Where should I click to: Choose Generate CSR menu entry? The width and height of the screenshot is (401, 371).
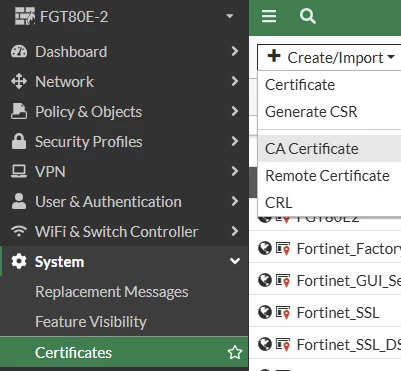tap(329, 112)
